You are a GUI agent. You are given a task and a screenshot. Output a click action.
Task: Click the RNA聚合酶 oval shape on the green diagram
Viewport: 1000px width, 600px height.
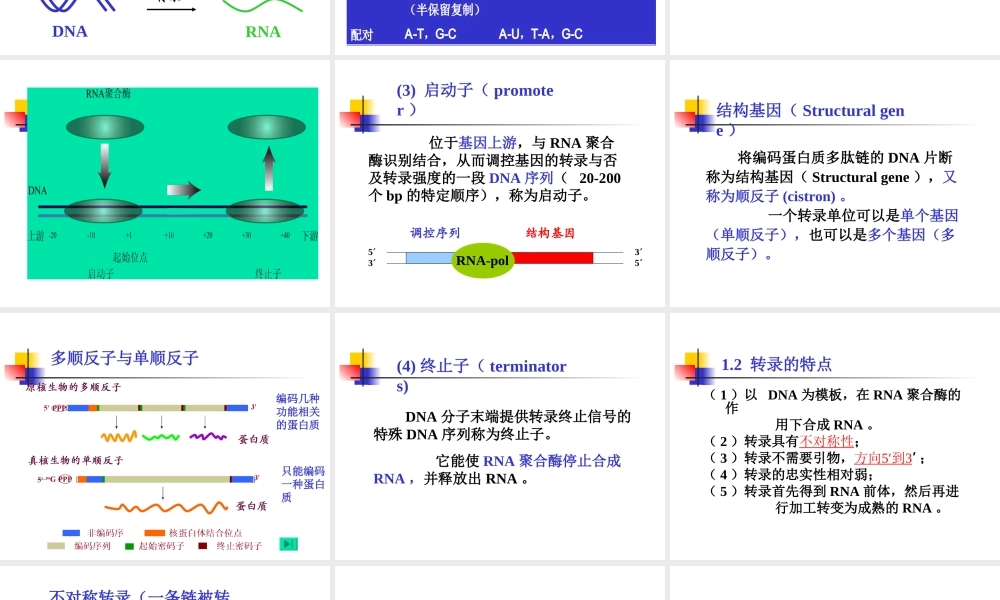point(106,128)
